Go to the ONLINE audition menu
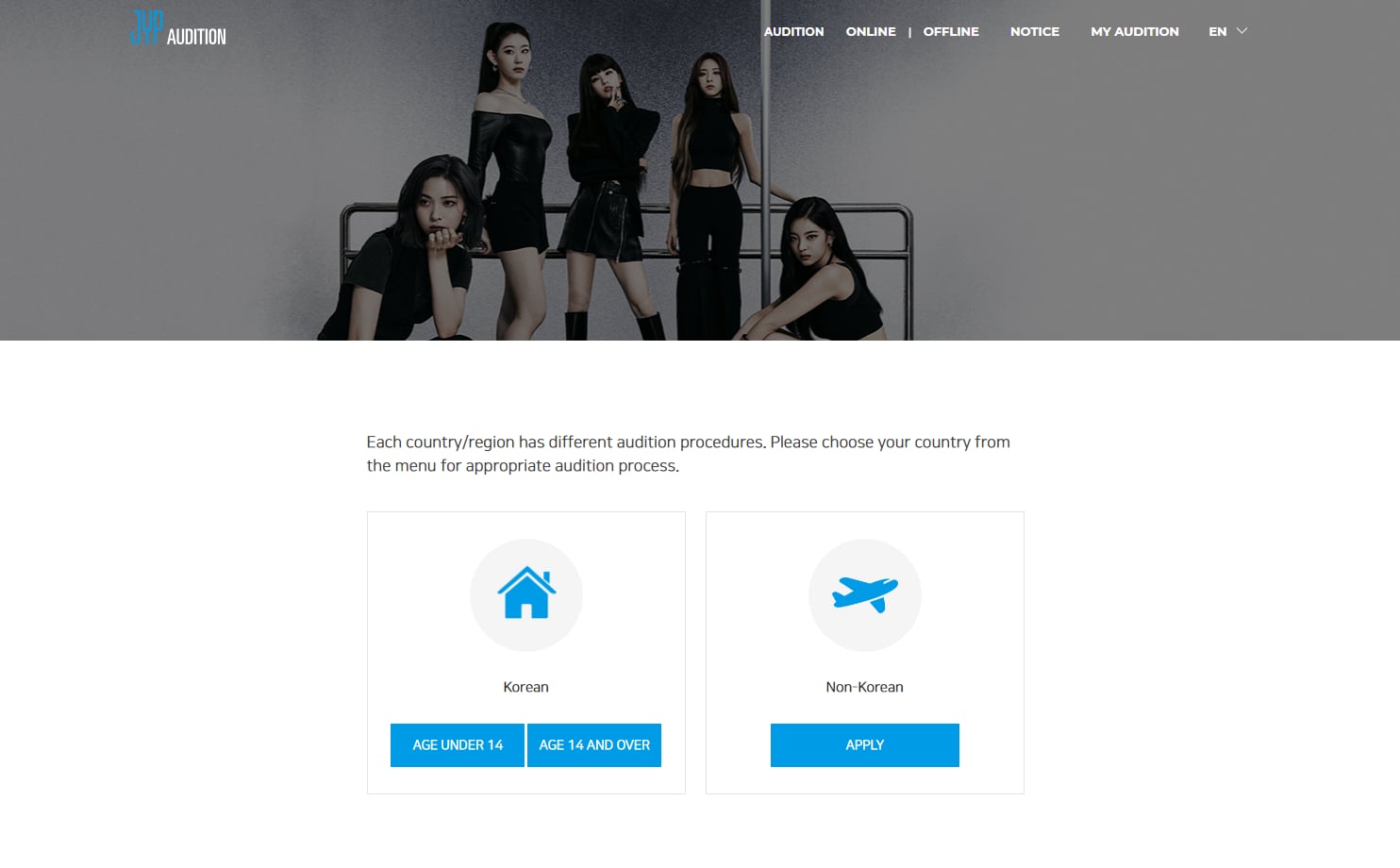This screenshot has height=868, width=1400. (x=871, y=31)
